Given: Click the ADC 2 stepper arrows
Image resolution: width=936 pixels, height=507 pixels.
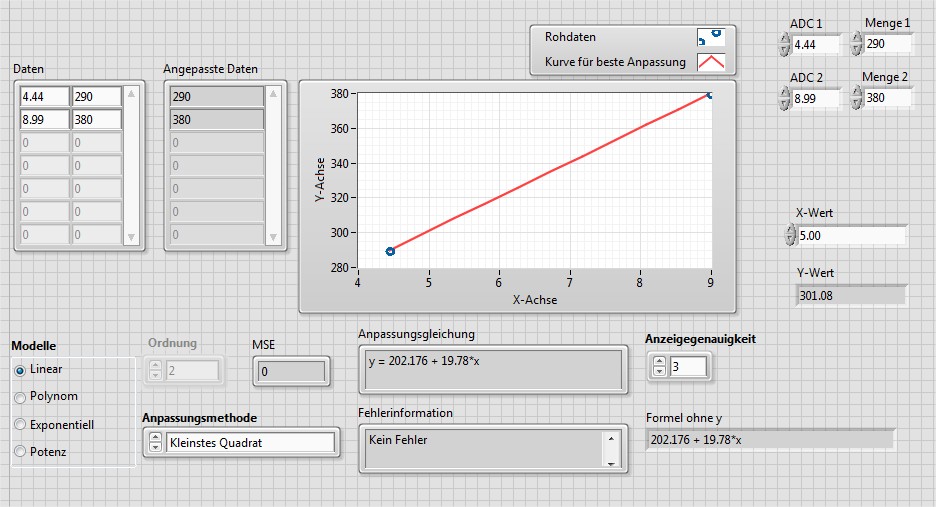Looking at the screenshot, I should pos(784,99).
